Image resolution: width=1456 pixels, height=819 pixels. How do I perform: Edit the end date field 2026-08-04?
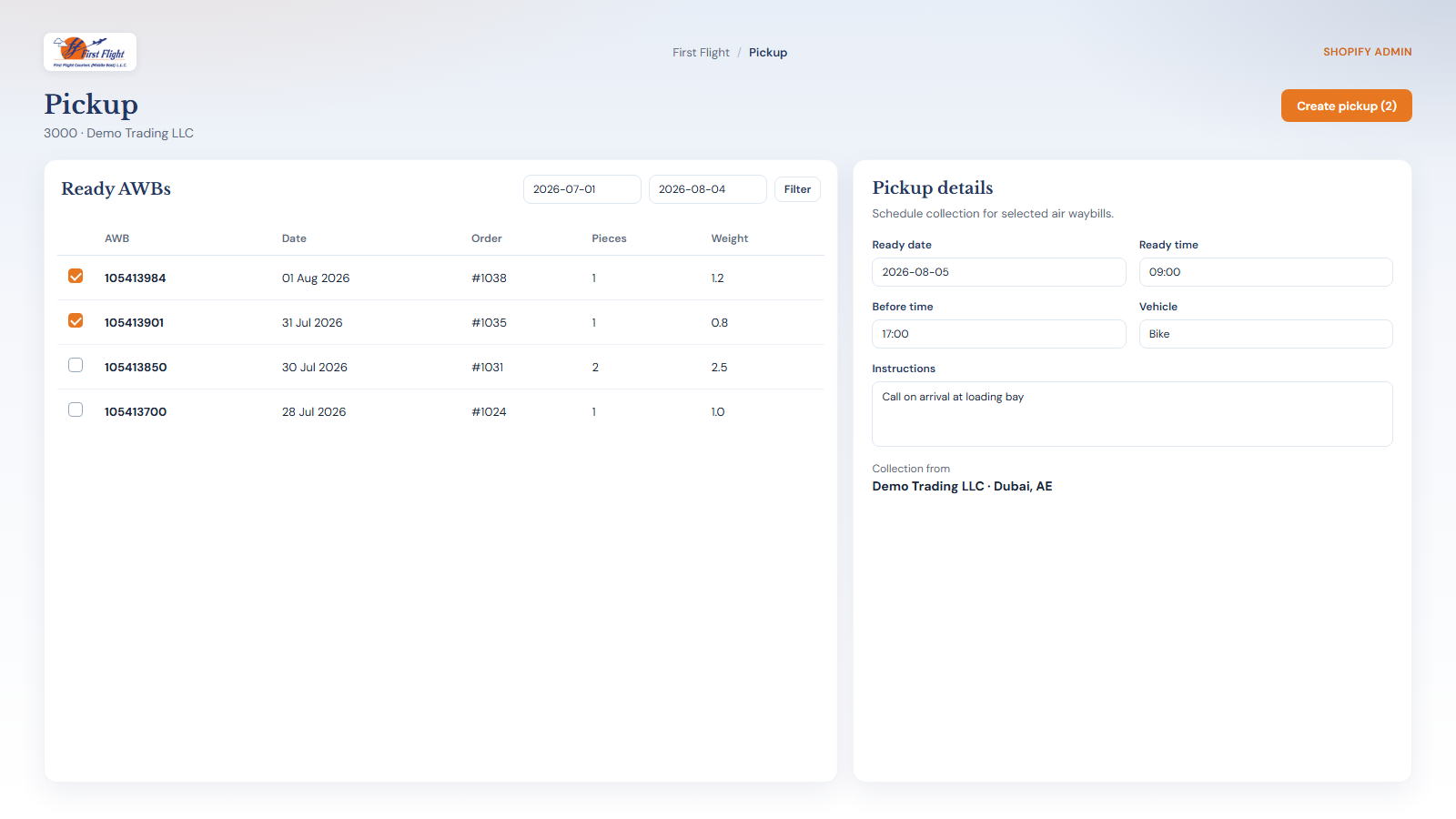click(x=708, y=189)
